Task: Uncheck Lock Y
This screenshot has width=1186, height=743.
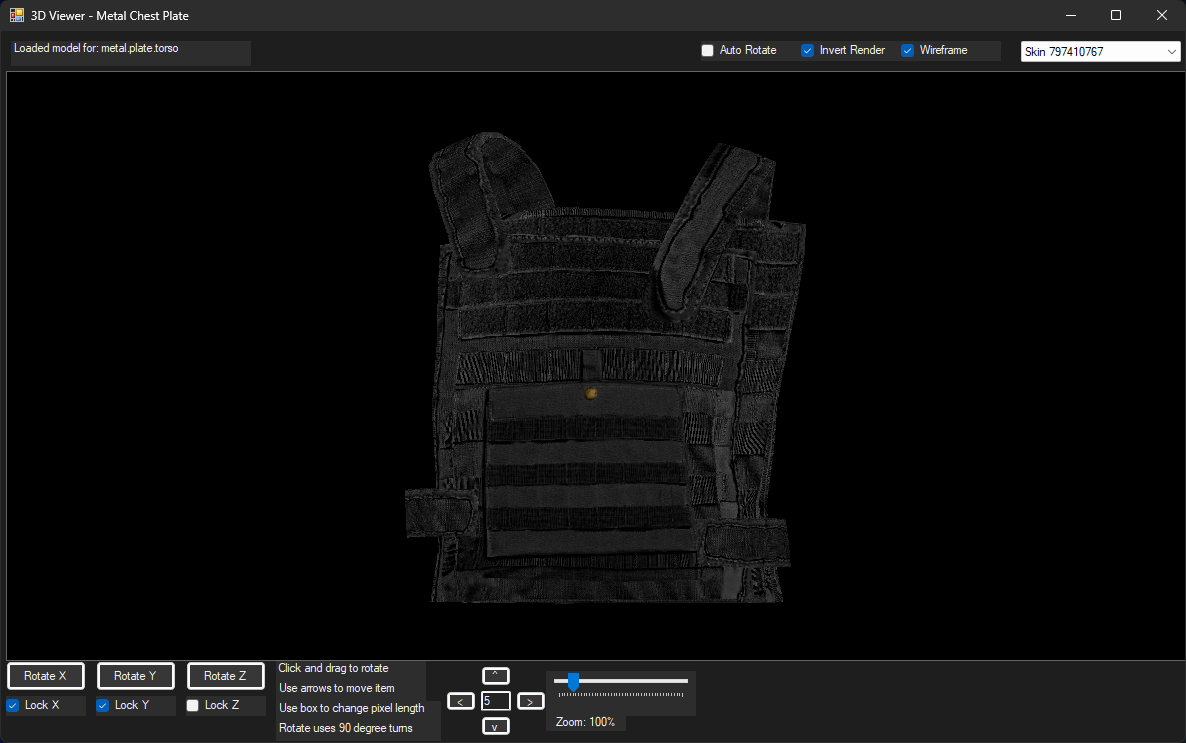Action: coord(101,705)
